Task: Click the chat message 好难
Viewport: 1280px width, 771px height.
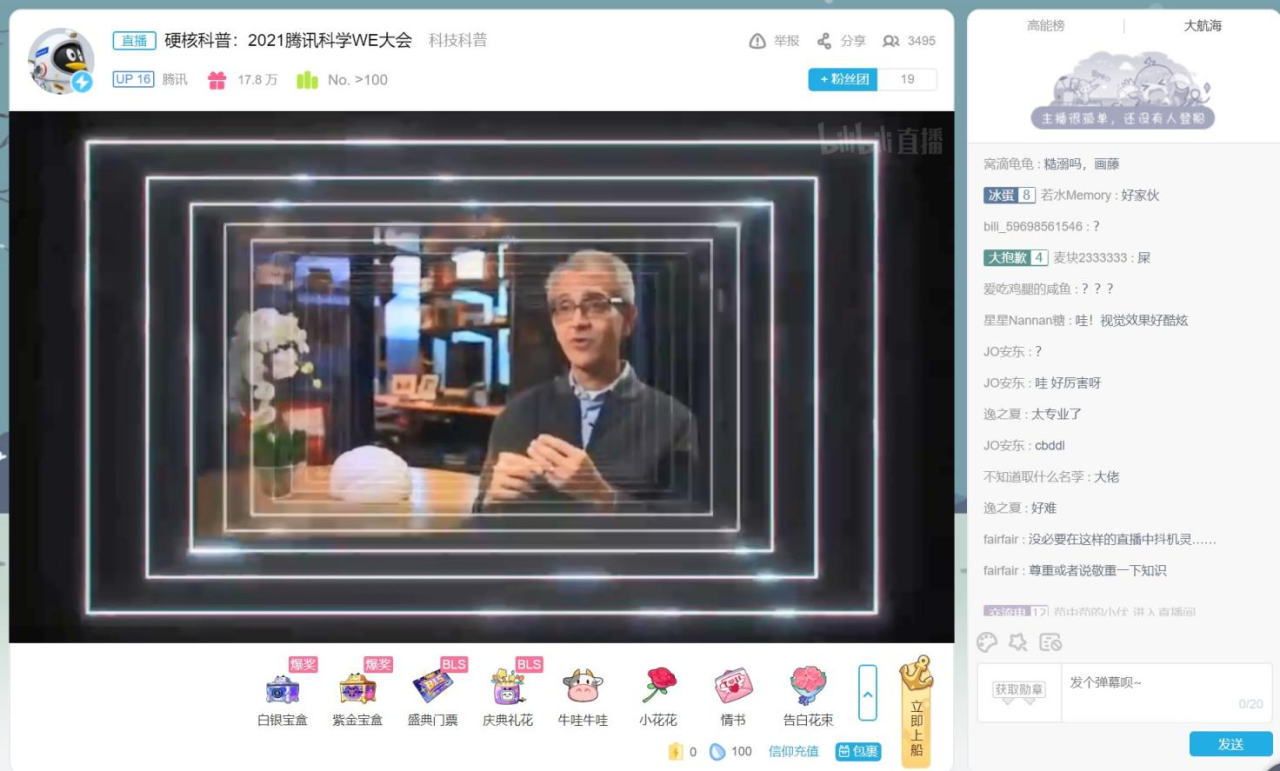Action: coord(1044,508)
